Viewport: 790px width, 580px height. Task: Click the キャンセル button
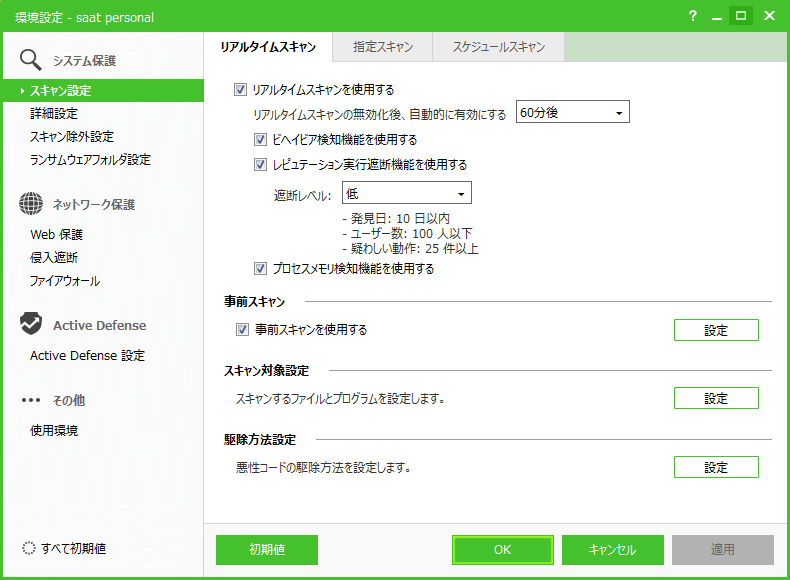click(613, 549)
